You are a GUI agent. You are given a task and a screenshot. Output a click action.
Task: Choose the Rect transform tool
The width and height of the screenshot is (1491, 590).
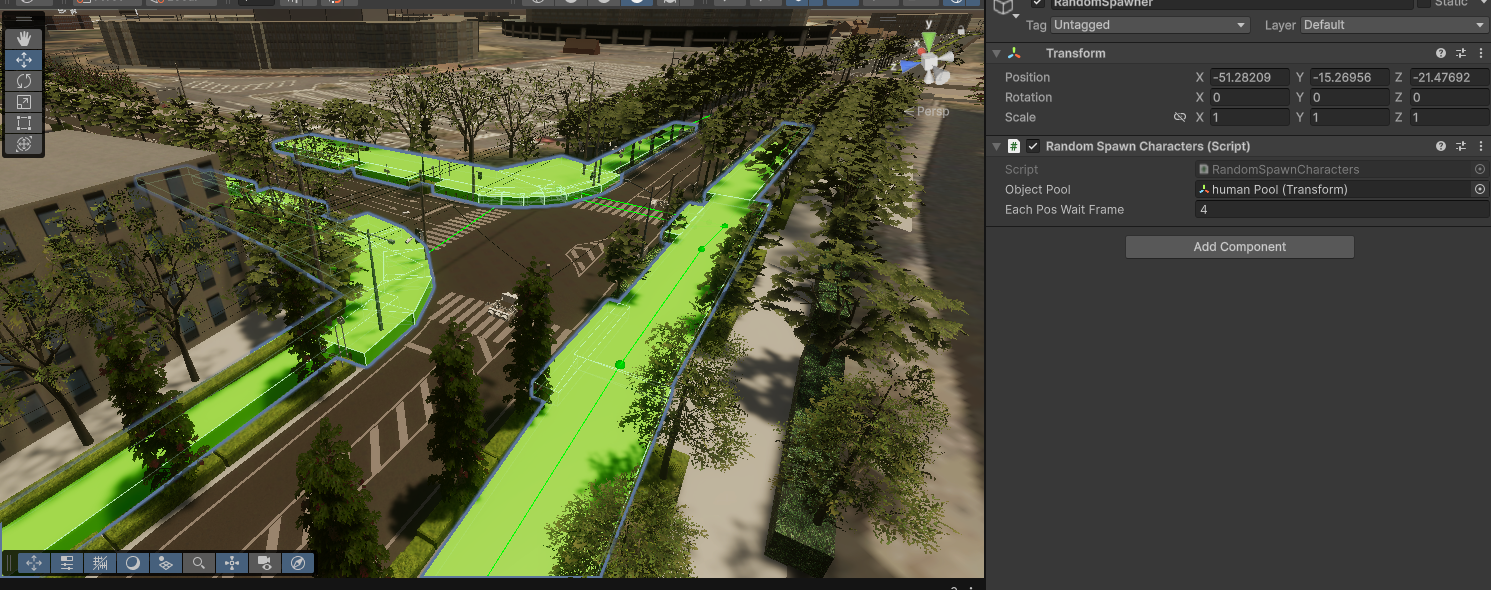24,123
